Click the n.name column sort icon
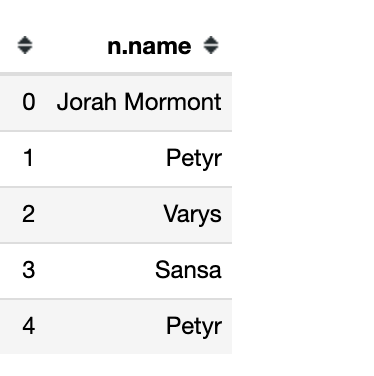 211,45
